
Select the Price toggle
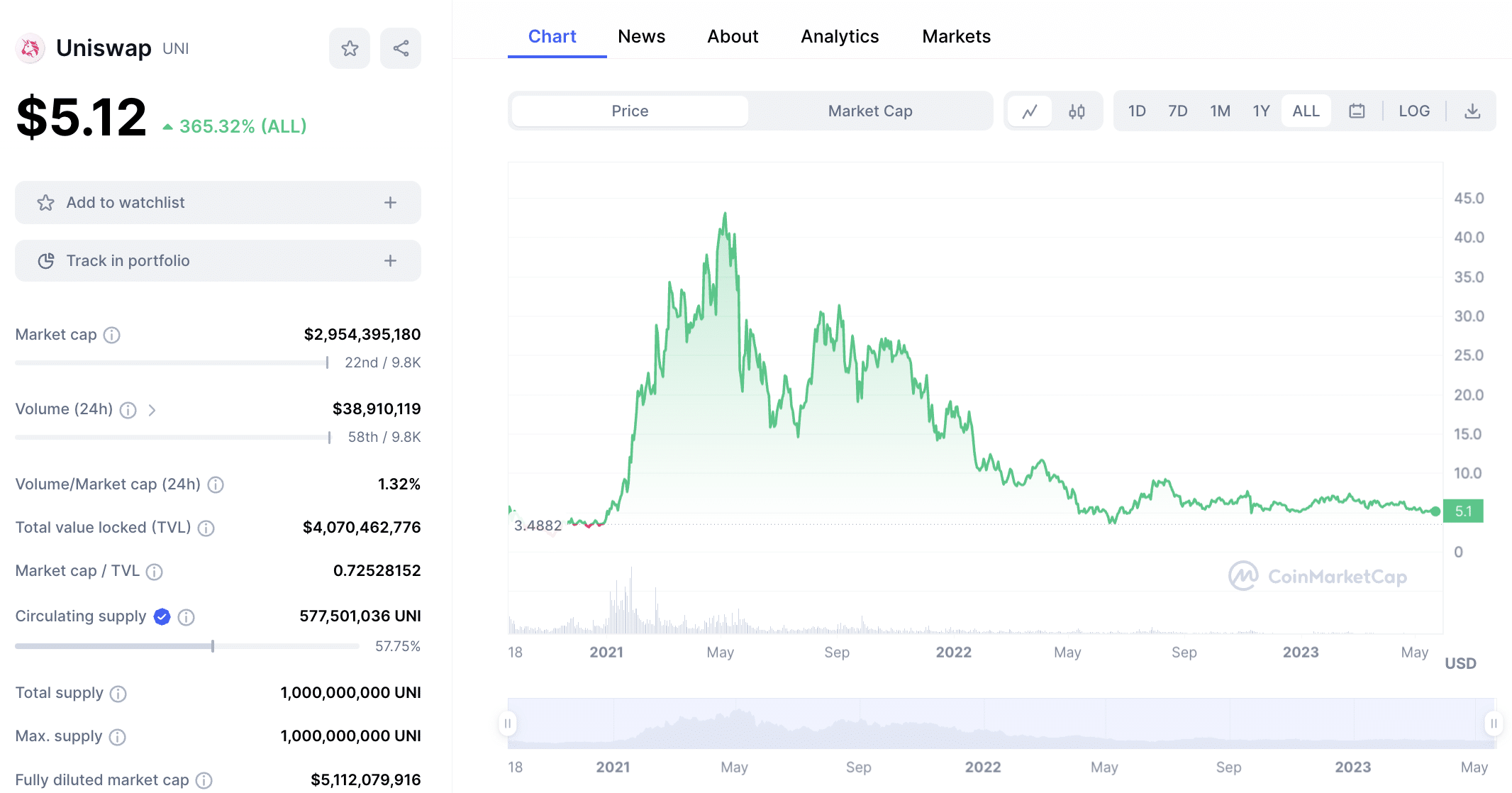[630, 111]
